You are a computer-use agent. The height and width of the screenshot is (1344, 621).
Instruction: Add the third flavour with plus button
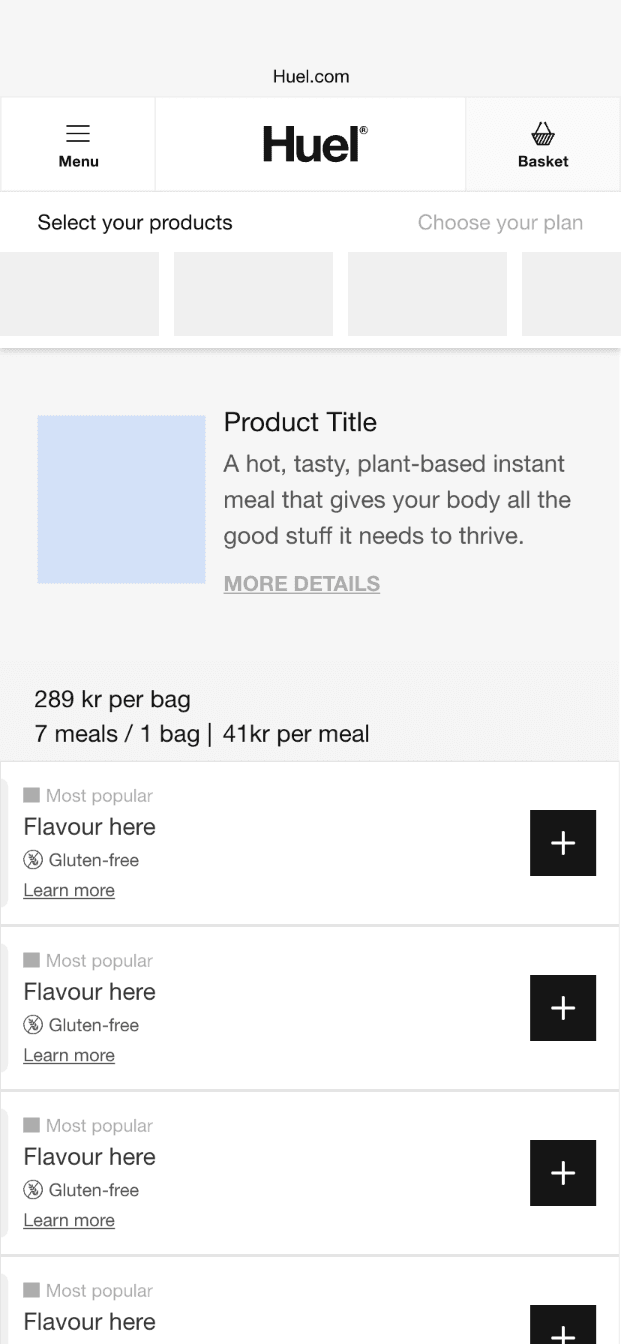pos(563,1173)
